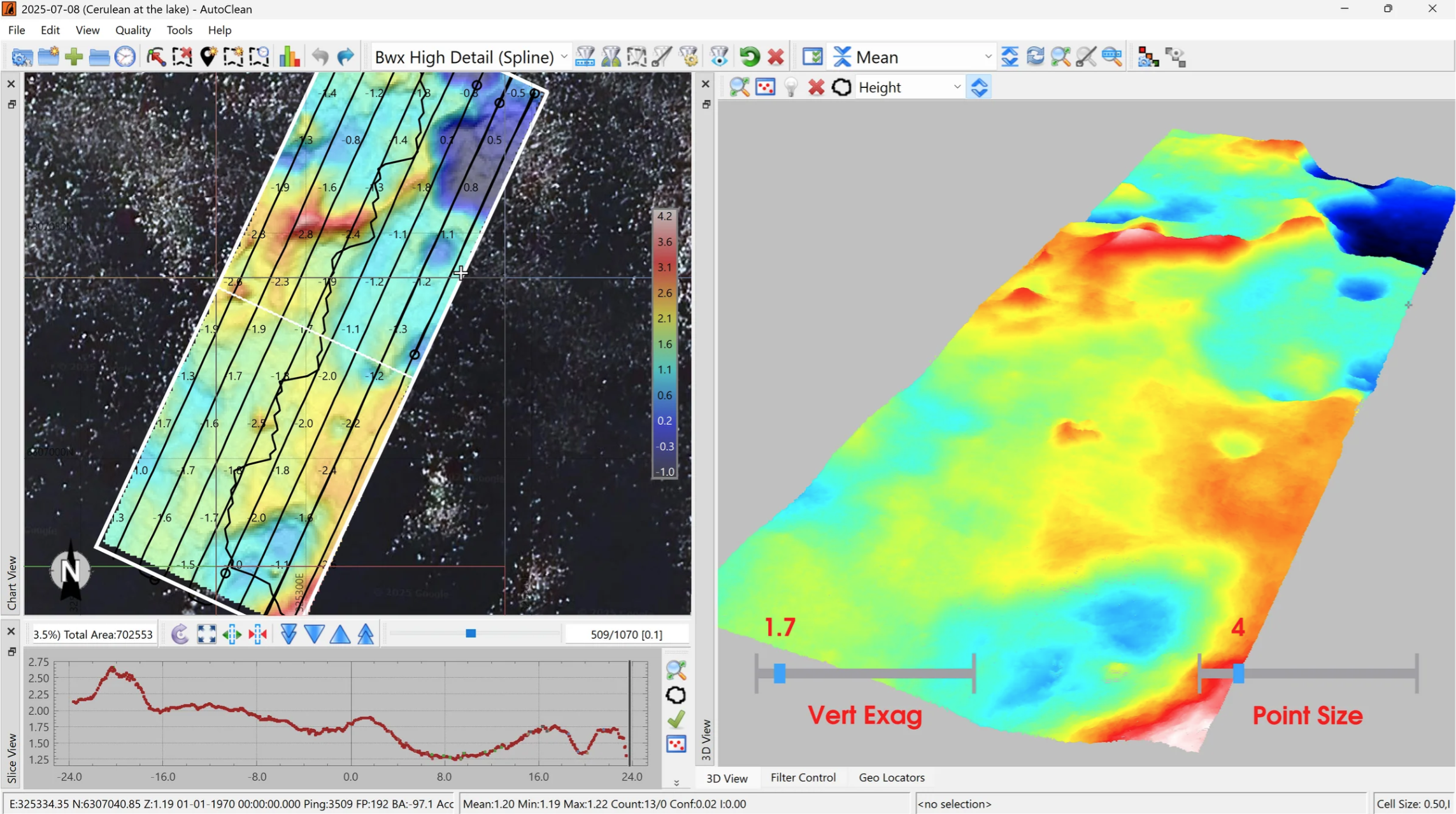1456x814 pixels.
Task: Toggle the light bulb lighting icon
Action: [x=790, y=87]
